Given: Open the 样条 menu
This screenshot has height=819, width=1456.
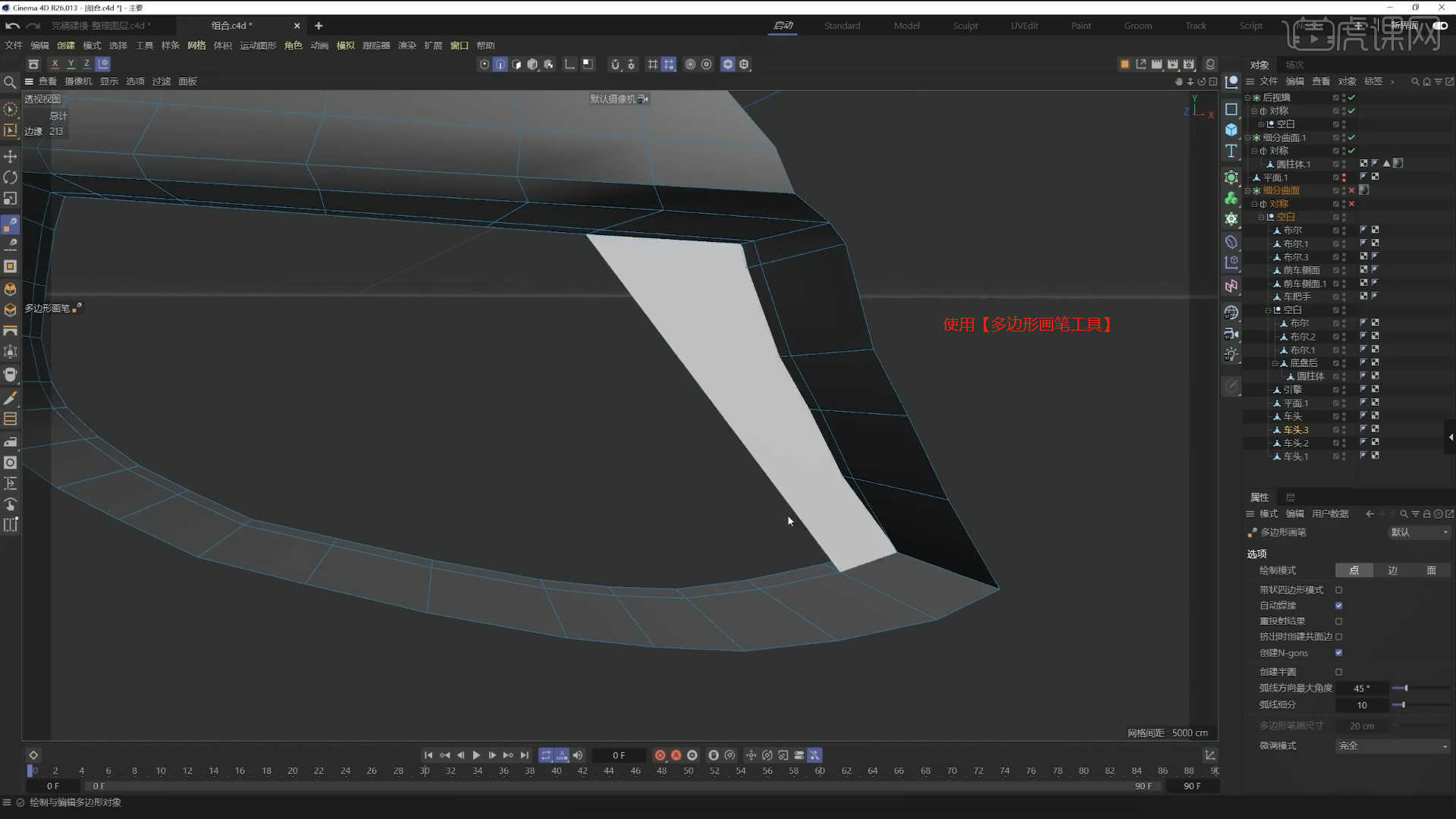Looking at the screenshot, I should (170, 45).
